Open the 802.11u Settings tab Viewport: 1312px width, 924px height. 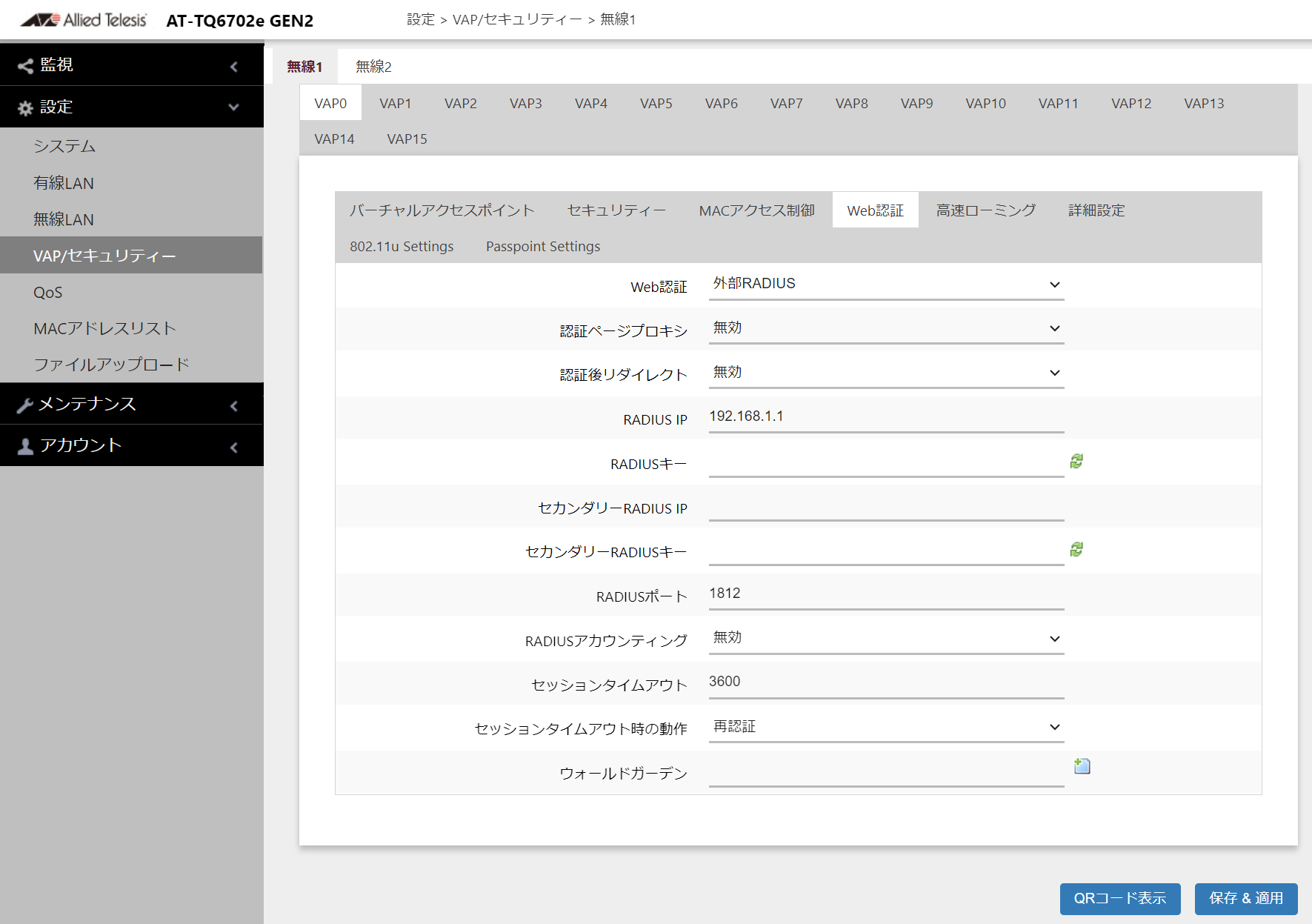tap(402, 246)
